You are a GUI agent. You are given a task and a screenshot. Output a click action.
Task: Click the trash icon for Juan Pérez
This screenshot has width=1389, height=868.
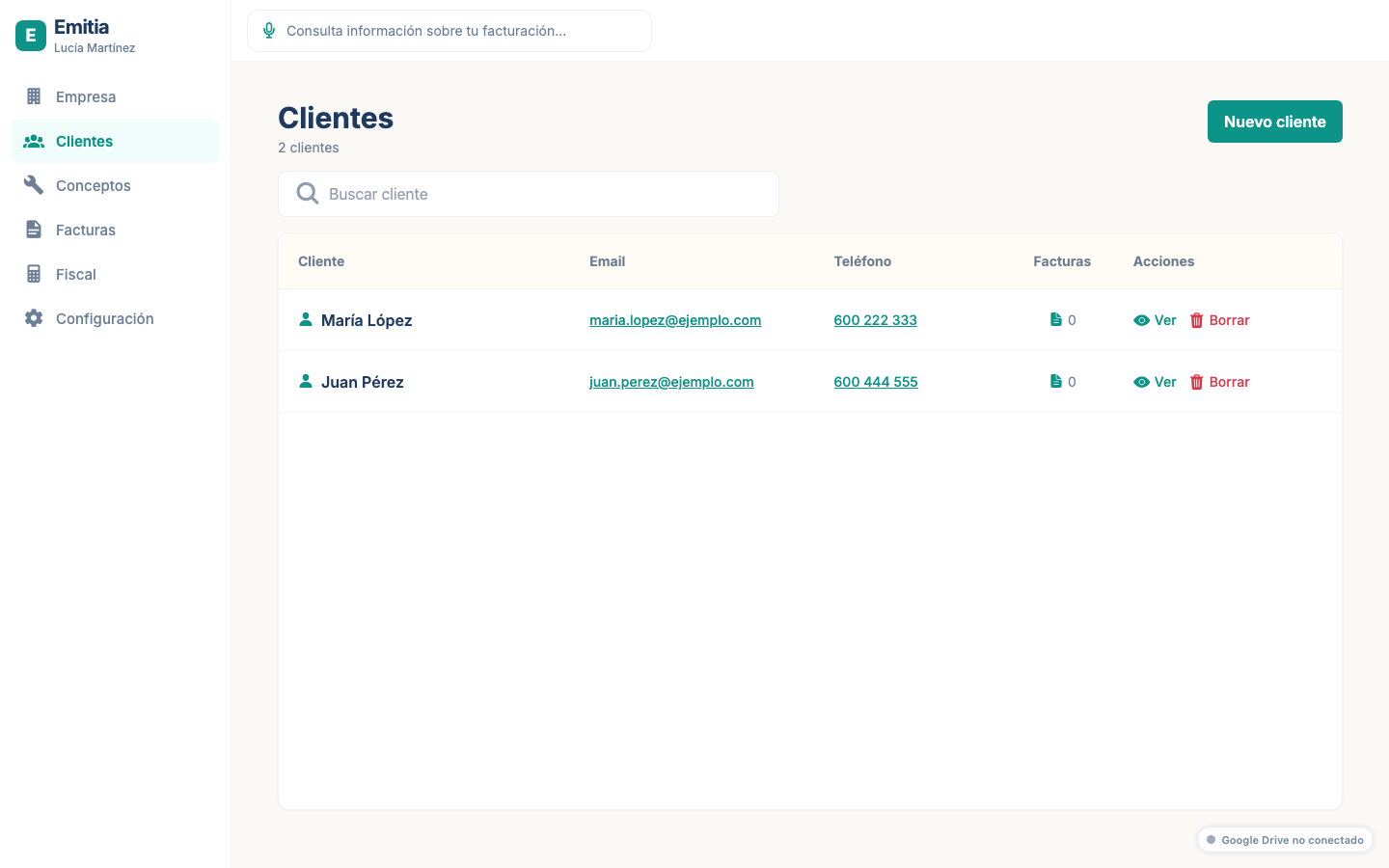click(1197, 382)
